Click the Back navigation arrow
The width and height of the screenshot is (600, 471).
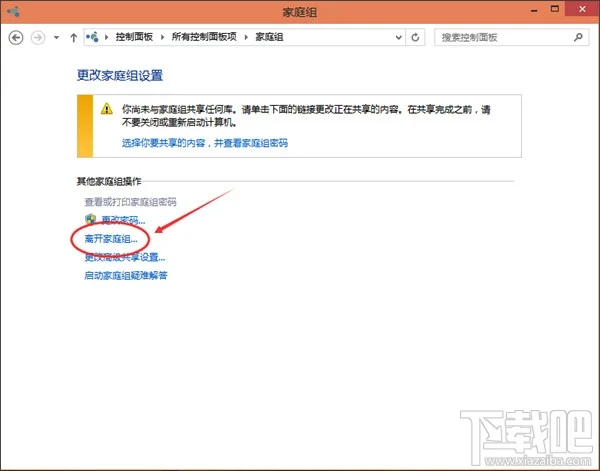tap(16, 37)
